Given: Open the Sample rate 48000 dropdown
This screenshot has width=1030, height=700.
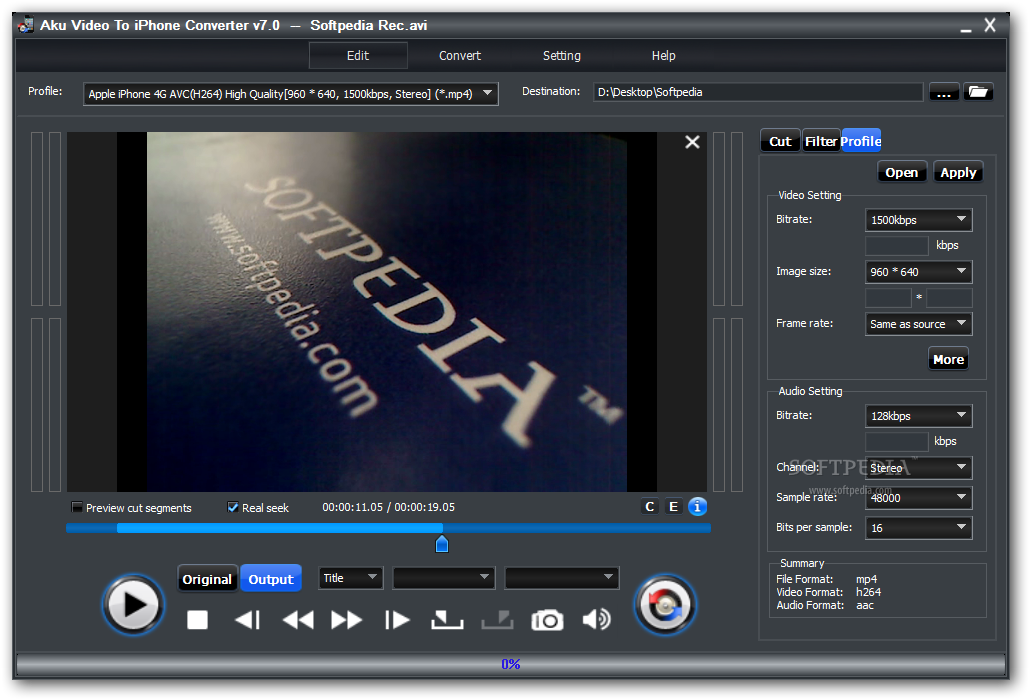Looking at the screenshot, I should point(918,498).
